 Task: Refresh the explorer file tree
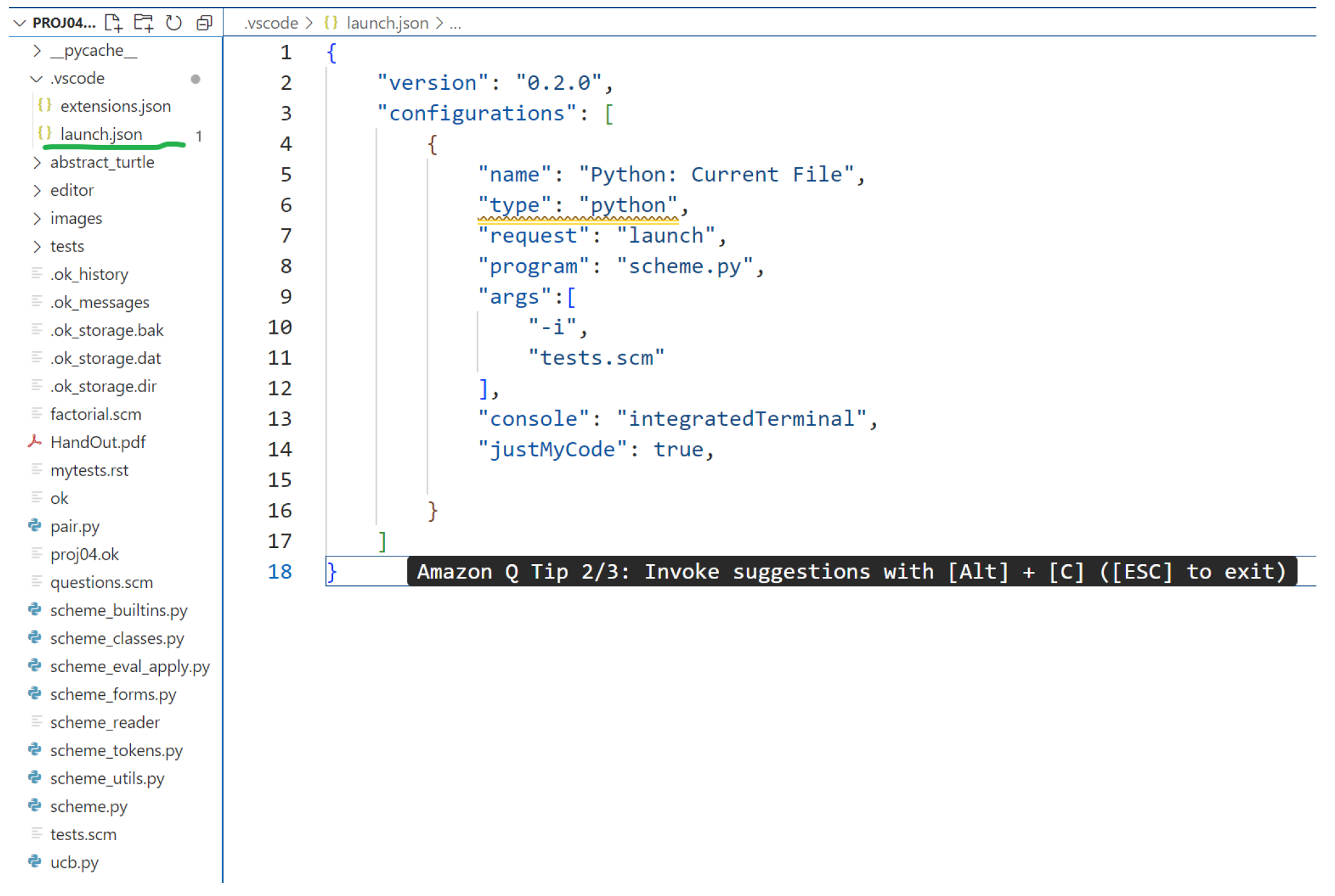coord(173,23)
